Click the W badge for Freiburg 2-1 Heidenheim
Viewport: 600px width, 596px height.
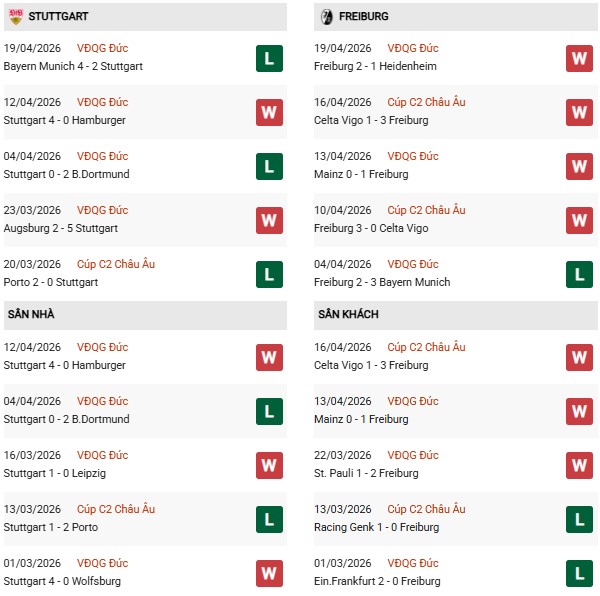578,58
